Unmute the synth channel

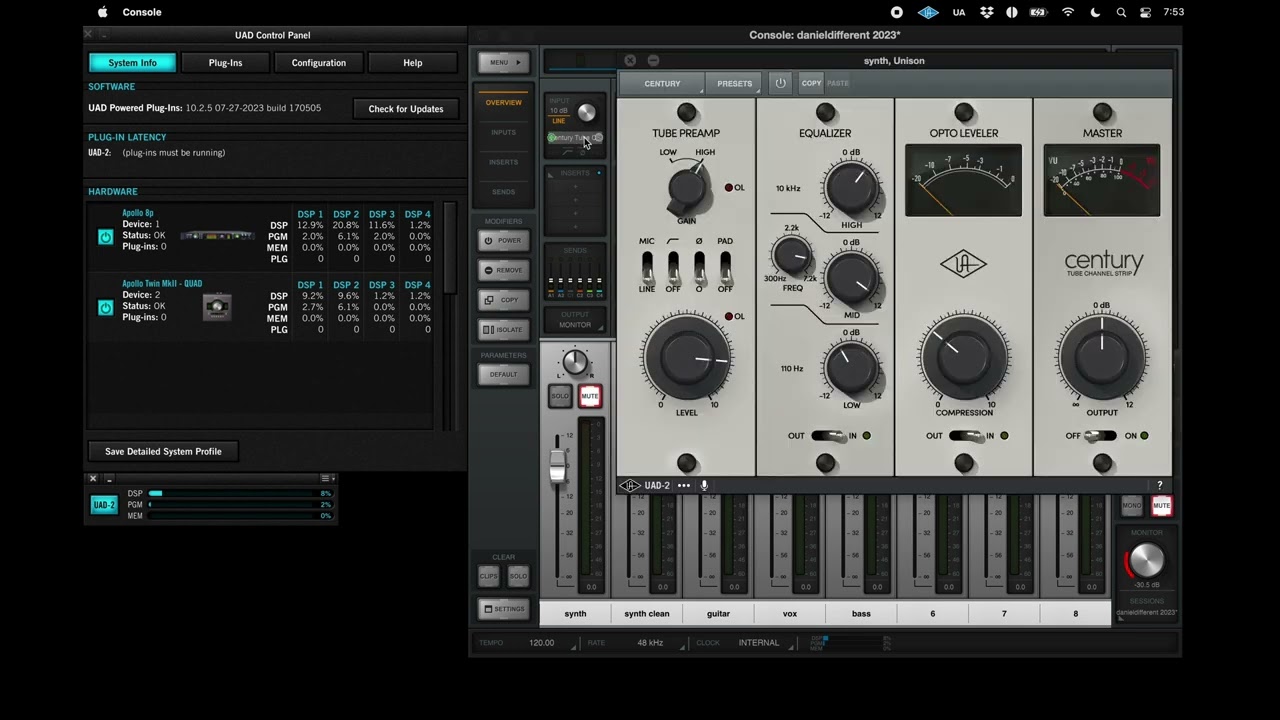pos(590,396)
